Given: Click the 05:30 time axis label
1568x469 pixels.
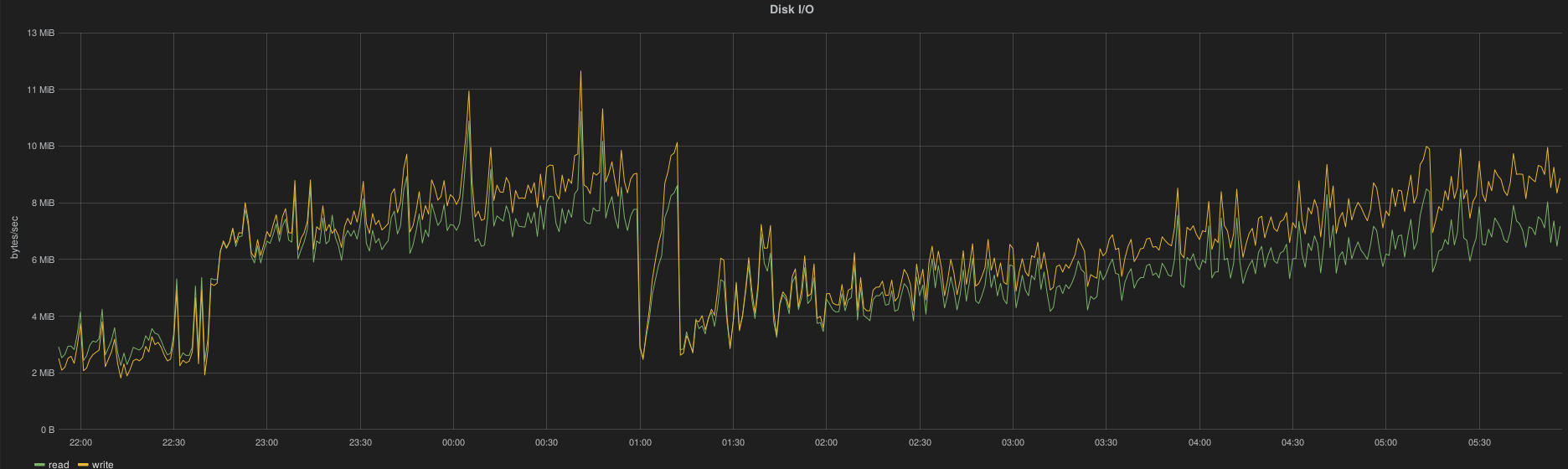Looking at the screenshot, I should (x=1479, y=442).
